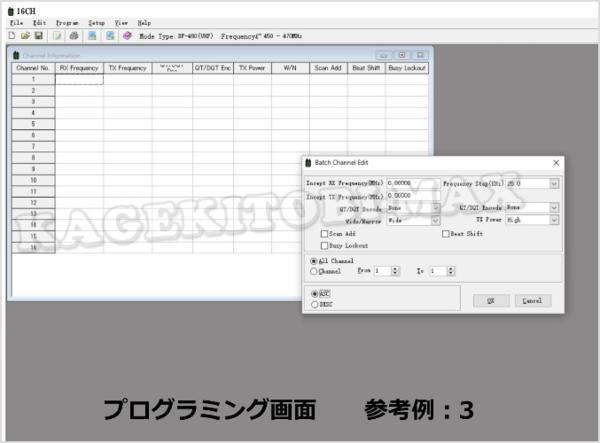Click the RX Frequency column header
The height and width of the screenshot is (443, 600).
[80, 68]
